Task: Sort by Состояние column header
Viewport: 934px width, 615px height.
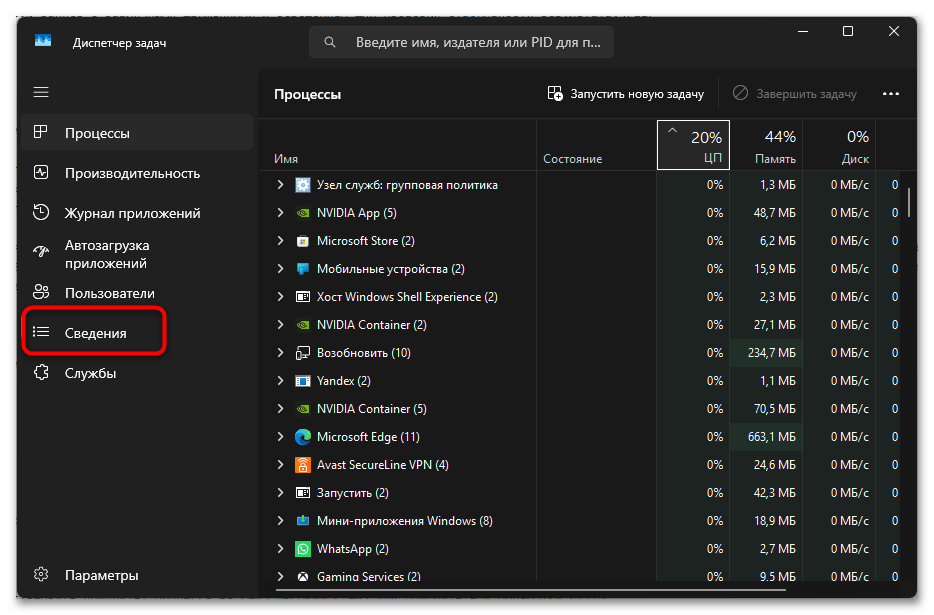Action: (x=596, y=145)
